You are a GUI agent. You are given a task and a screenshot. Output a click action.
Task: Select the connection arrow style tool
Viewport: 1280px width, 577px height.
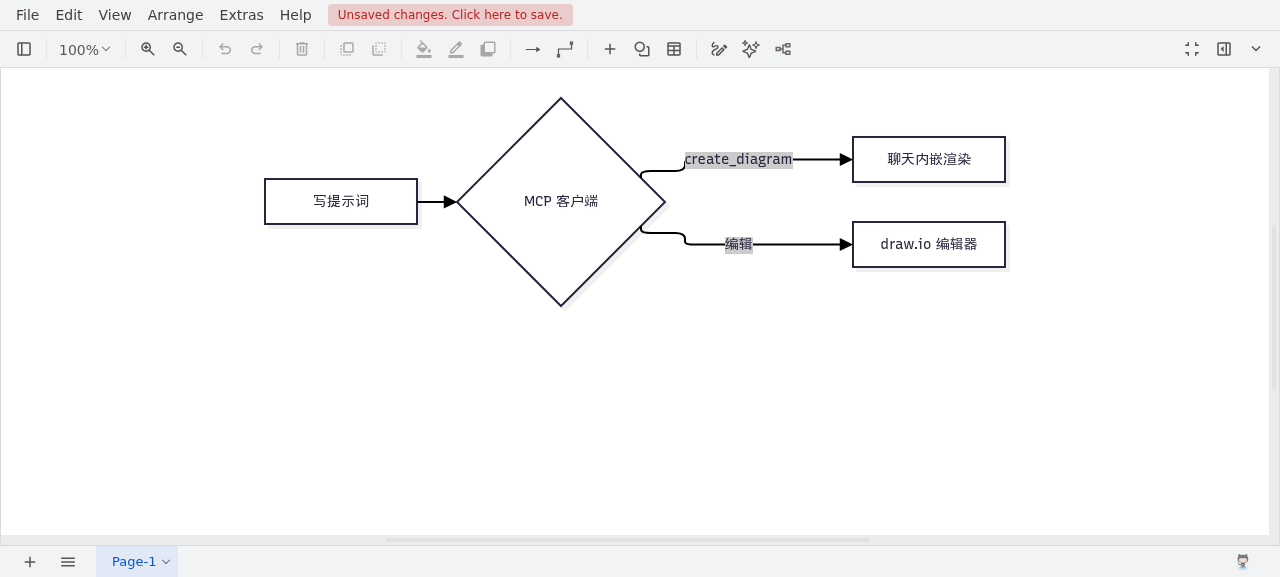533,49
